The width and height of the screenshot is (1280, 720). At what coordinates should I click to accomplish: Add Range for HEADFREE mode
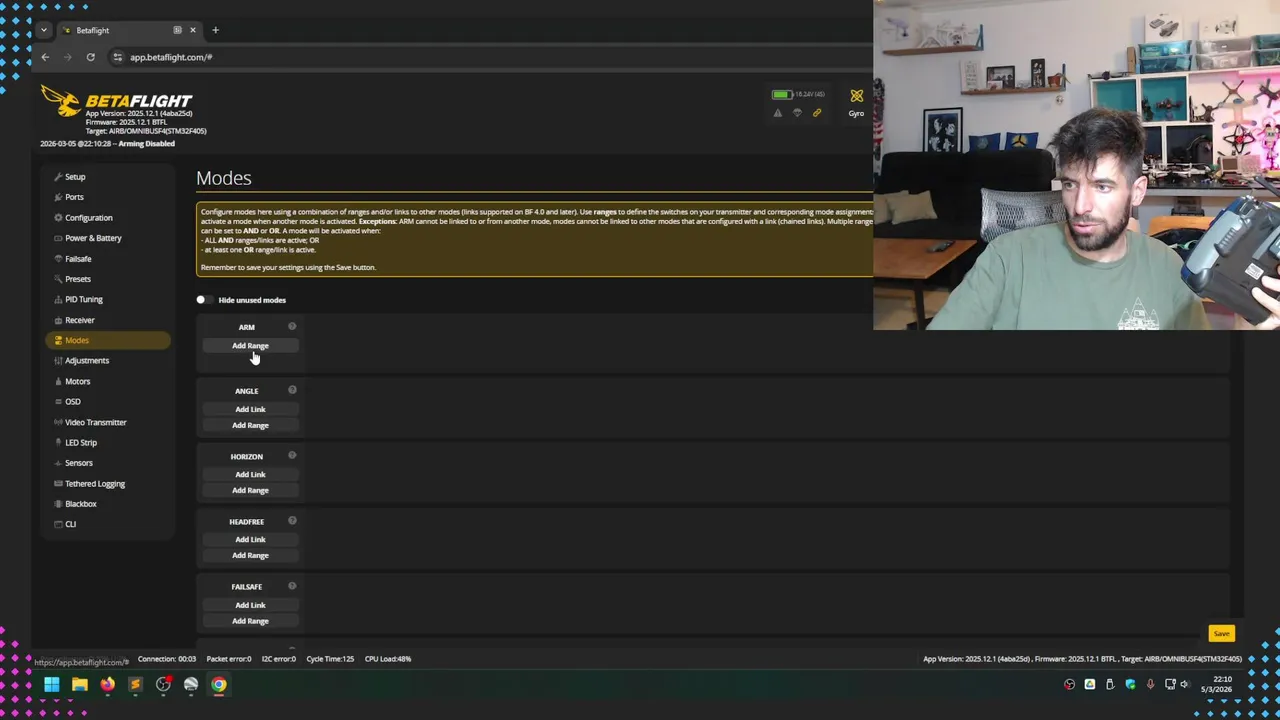coord(250,555)
